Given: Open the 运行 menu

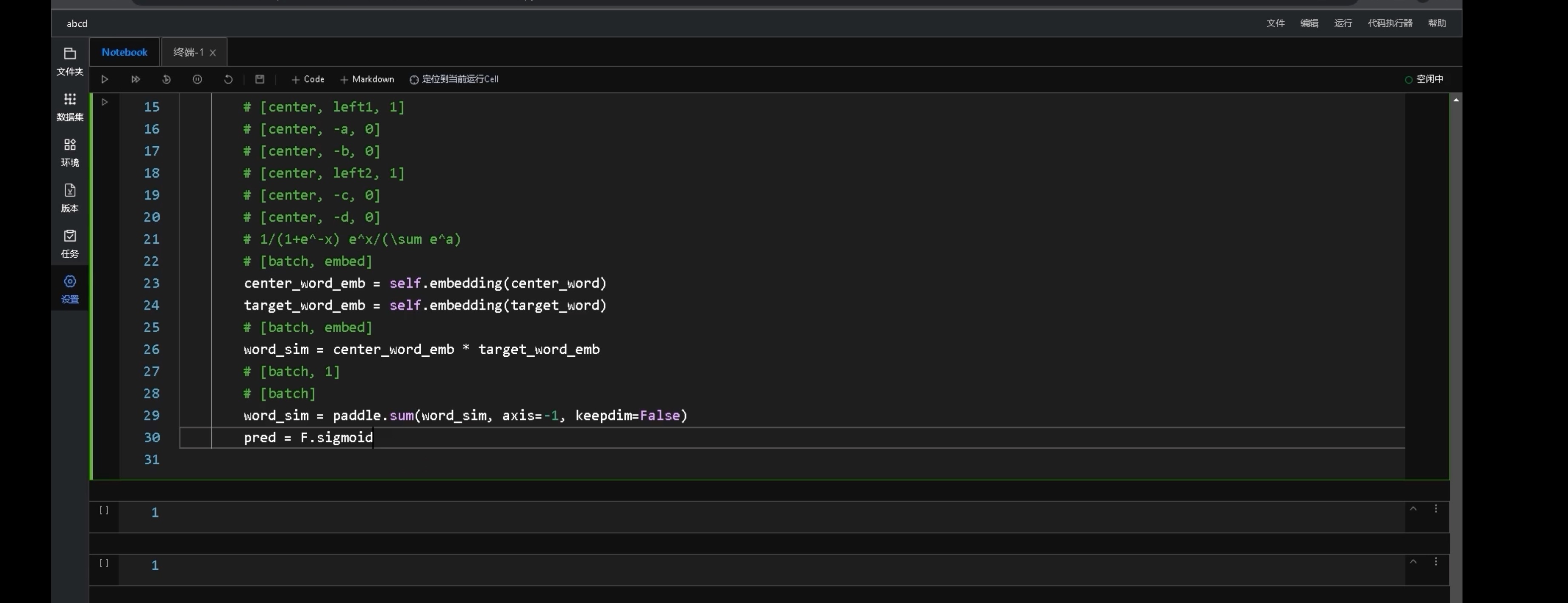Looking at the screenshot, I should [1343, 23].
